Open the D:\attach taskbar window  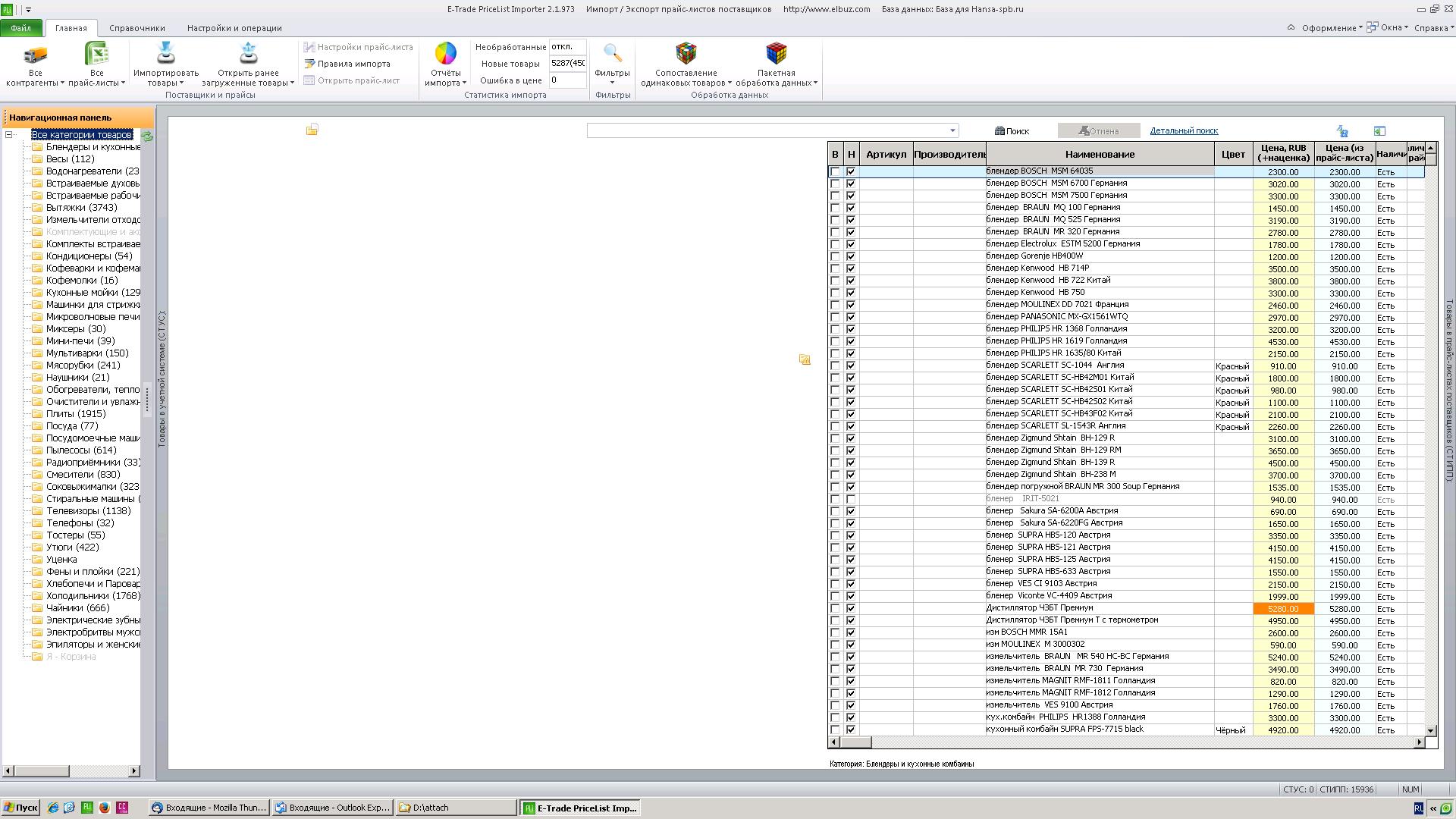click(457, 808)
